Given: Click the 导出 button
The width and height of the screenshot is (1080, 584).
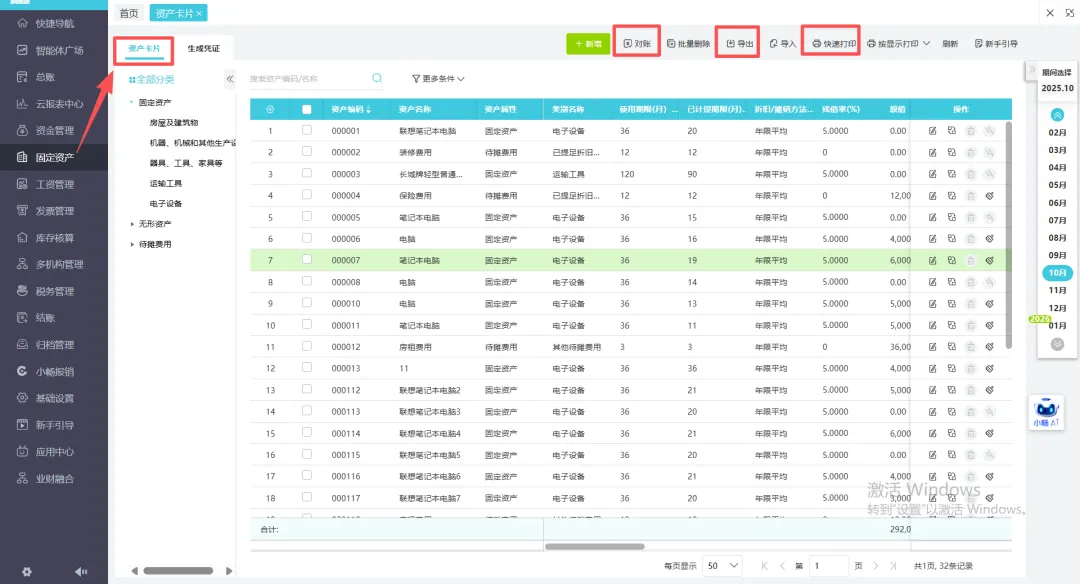Looking at the screenshot, I should click(740, 43).
